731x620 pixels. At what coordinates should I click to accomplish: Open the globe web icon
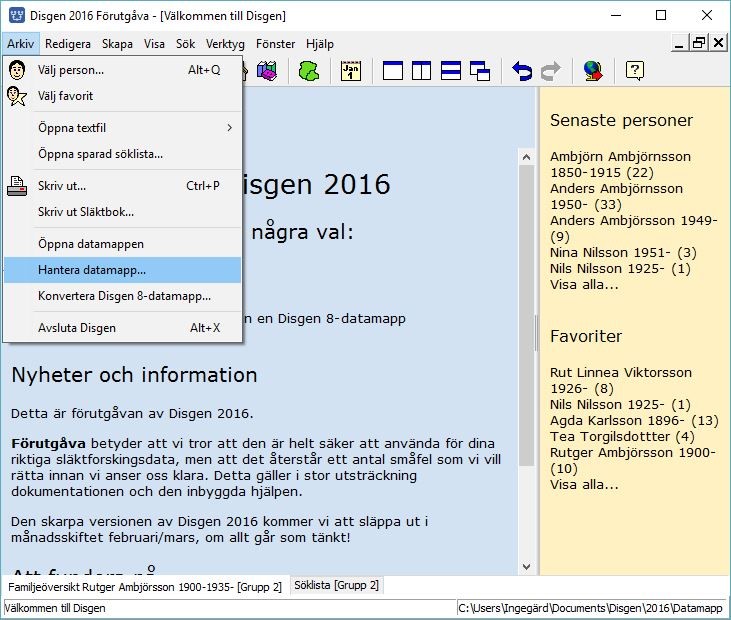click(x=593, y=71)
